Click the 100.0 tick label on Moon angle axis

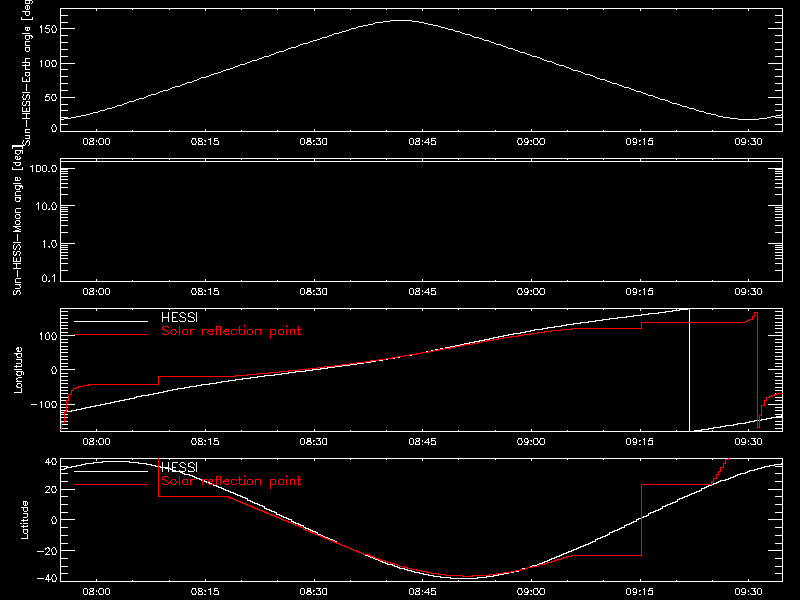click(44, 169)
